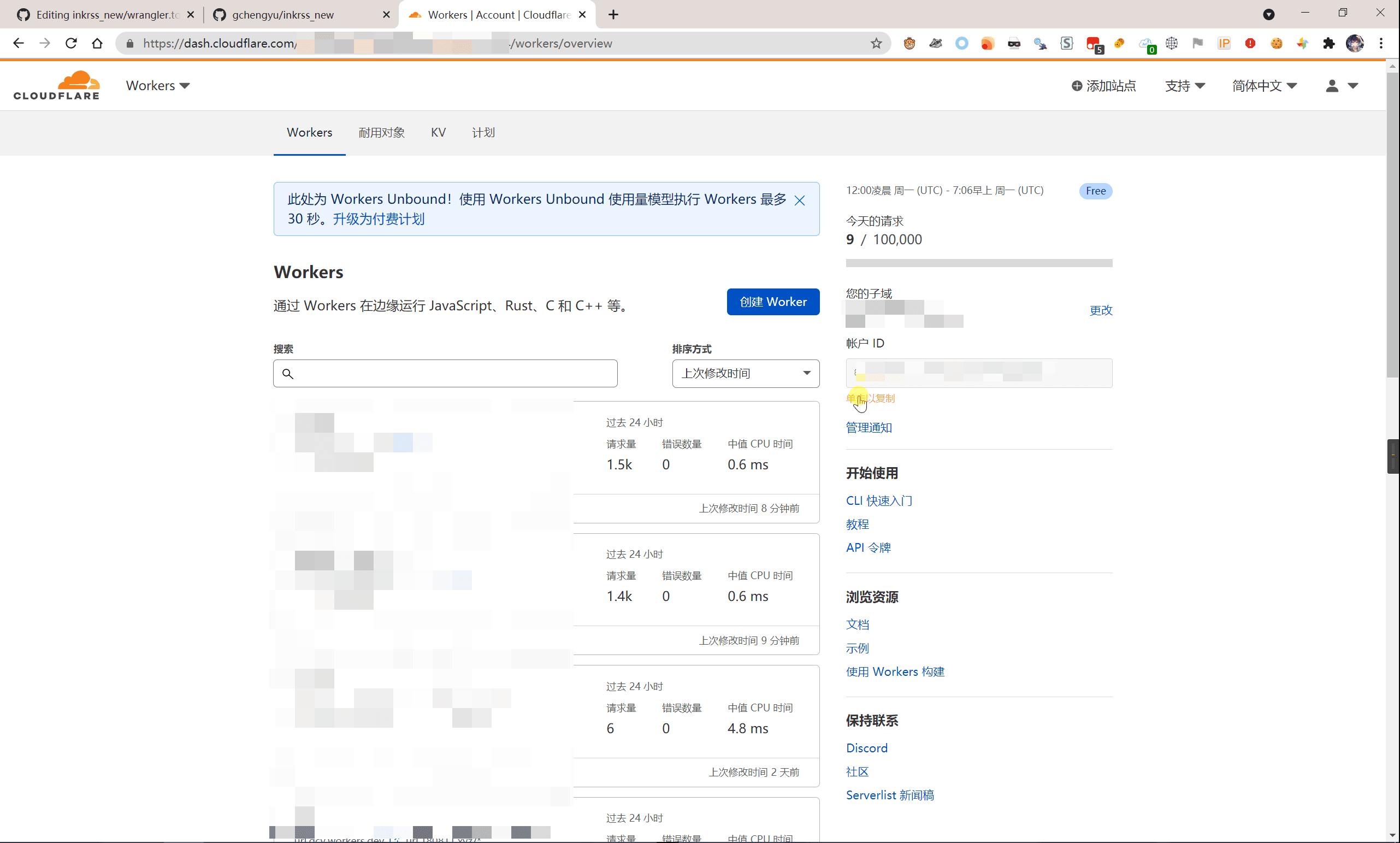
Task: Click the add site plus icon
Action: (1076, 86)
